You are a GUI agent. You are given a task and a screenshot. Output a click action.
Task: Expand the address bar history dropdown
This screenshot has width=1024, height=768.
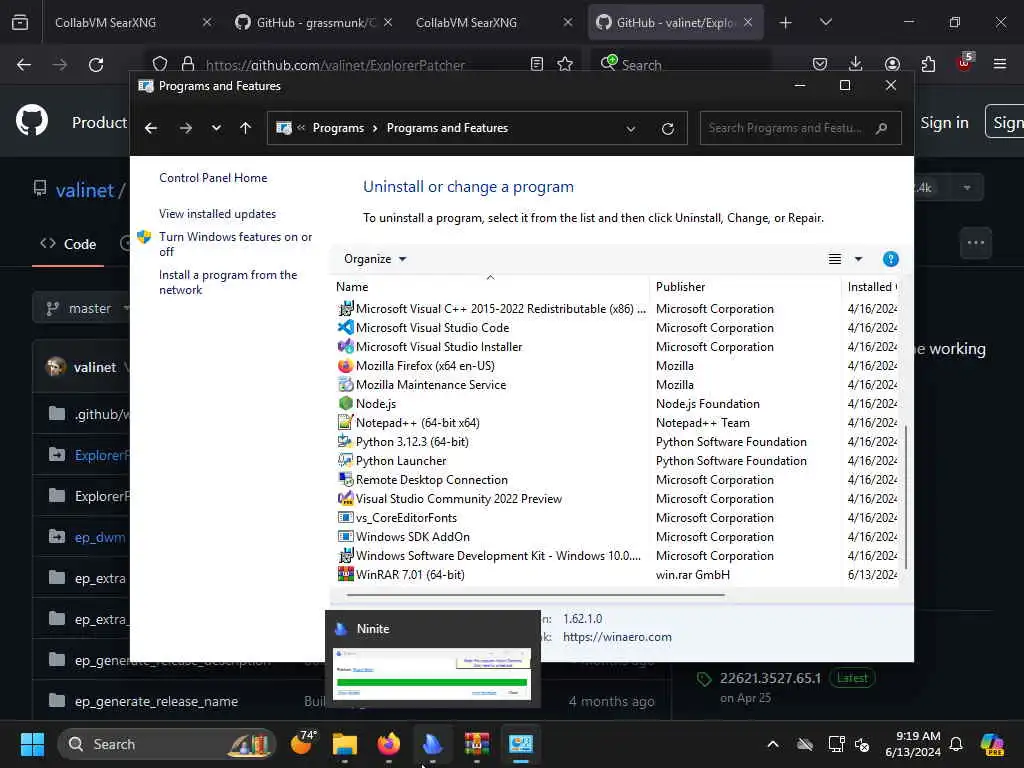631,129
